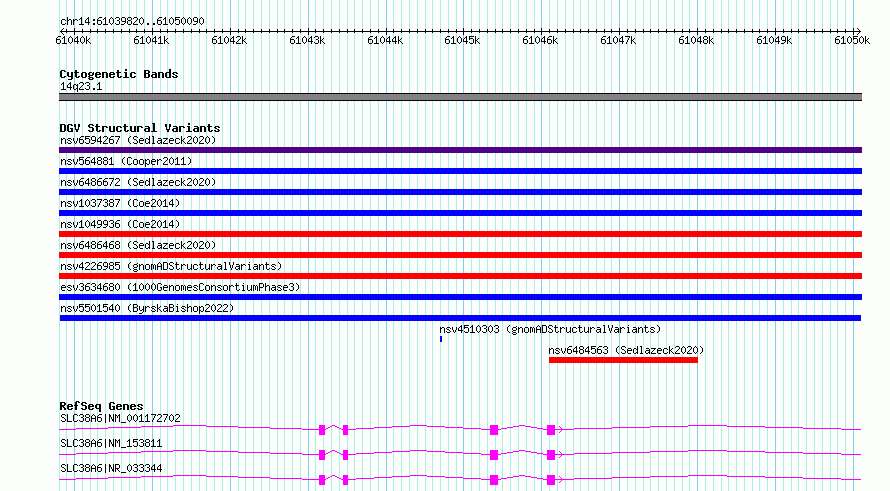
Task: Open esv3634680 (1000GenomesConsortiumPhase3) label
Action: [x=180, y=287]
